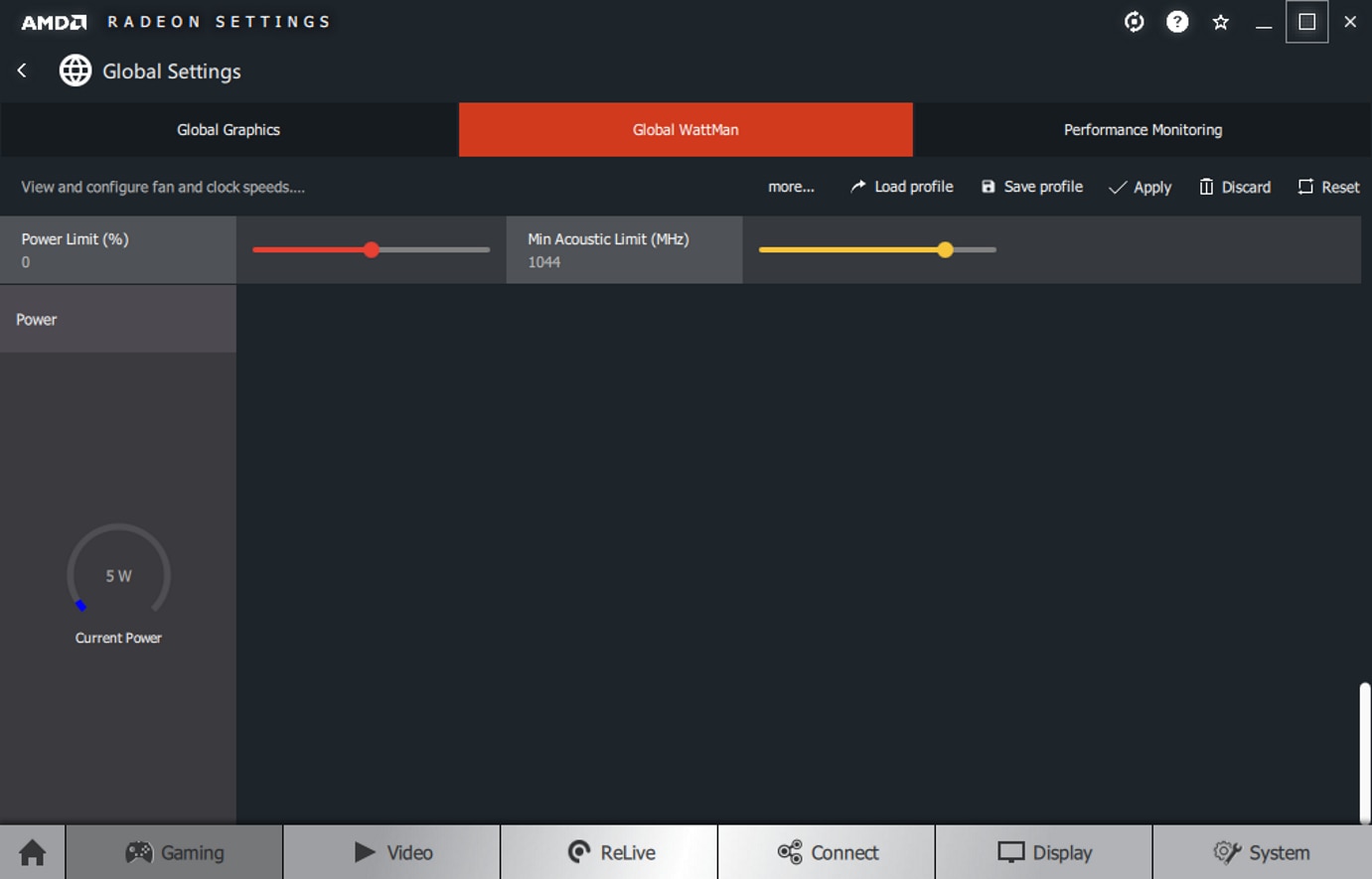Screen dimensions: 1372x879
Task: Discard the WattMan changes
Action: (1235, 187)
